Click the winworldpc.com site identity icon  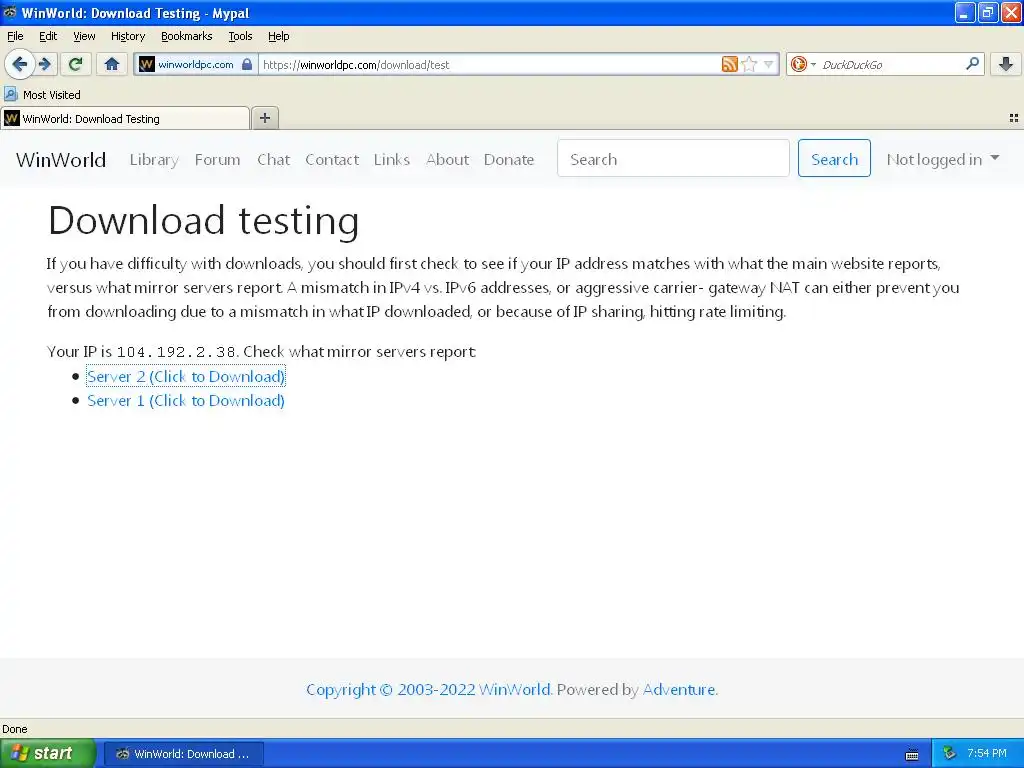coord(147,64)
